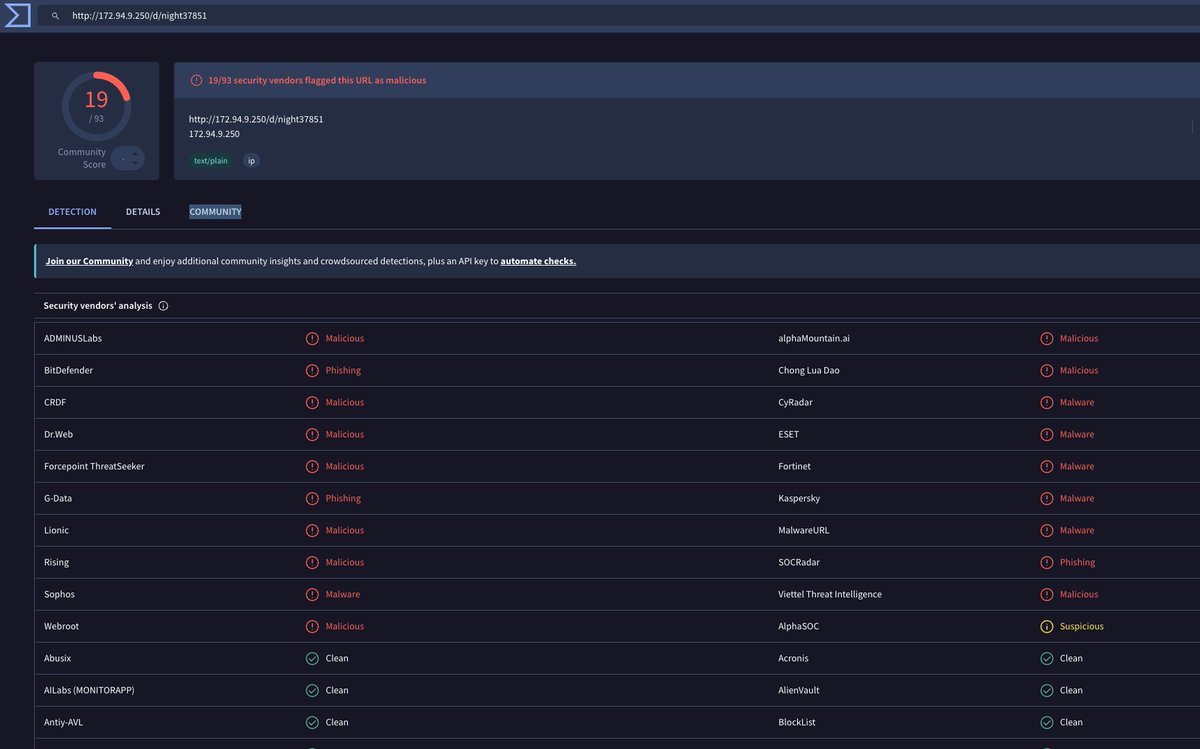The width and height of the screenshot is (1200, 749).
Task: Click Fortinet malware warning icon
Action: (1046, 466)
